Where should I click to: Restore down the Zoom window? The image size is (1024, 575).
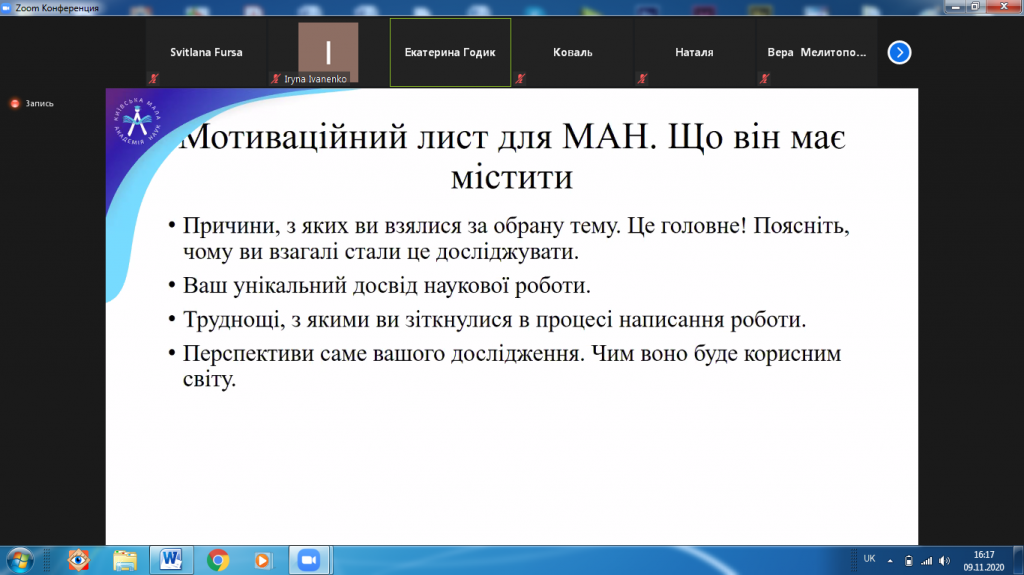(x=975, y=7)
